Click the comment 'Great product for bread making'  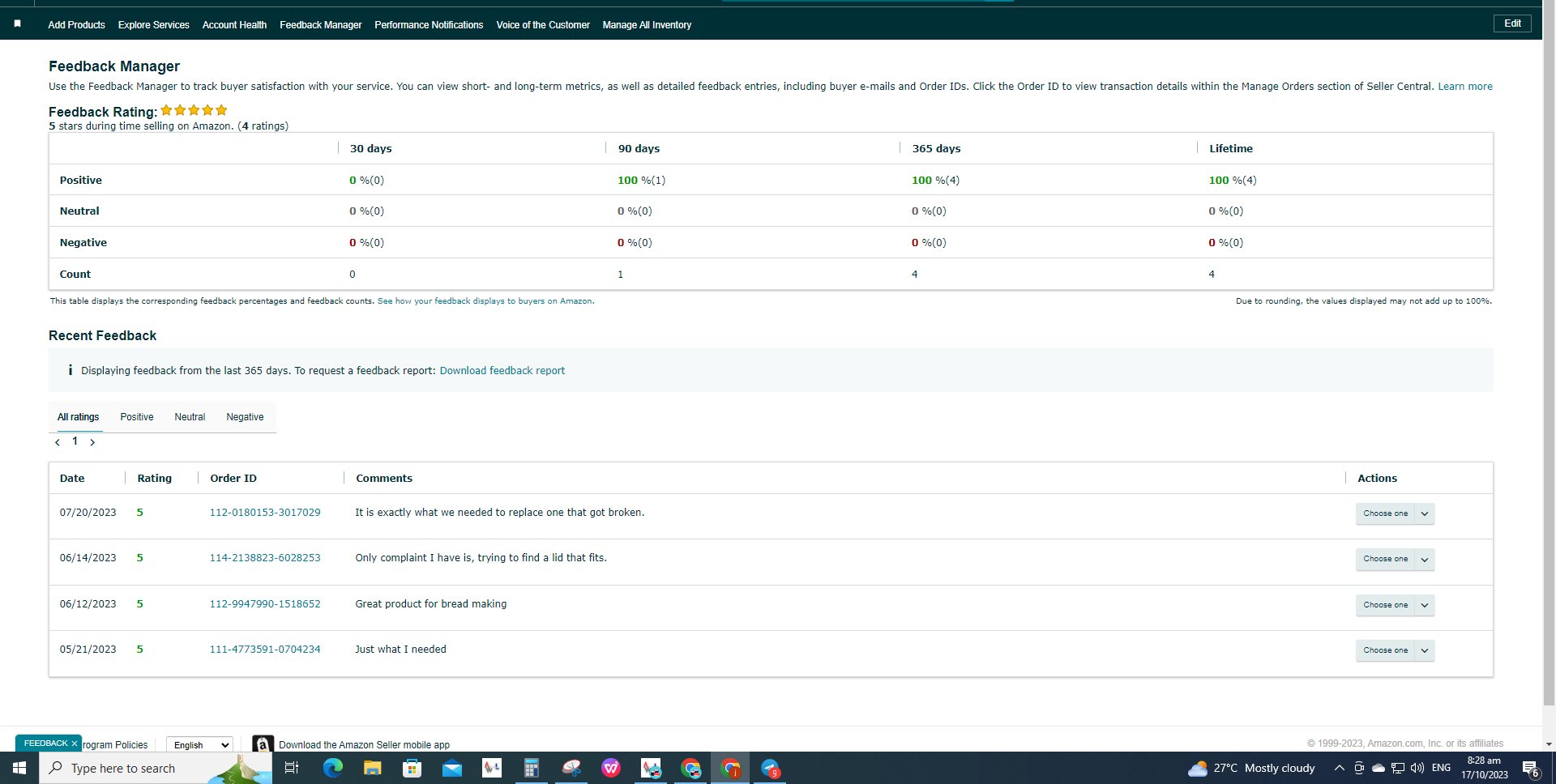[431, 604]
